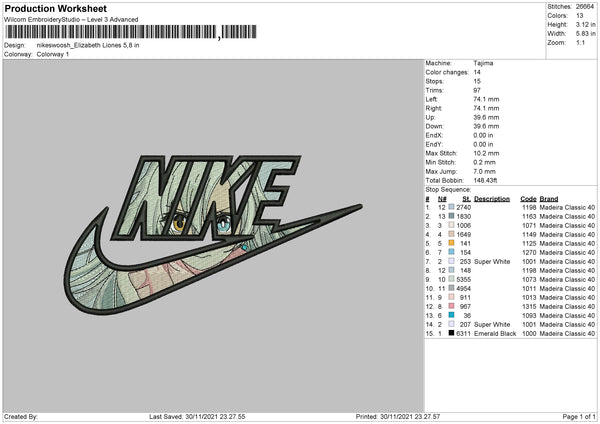Image resolution: width=600 pixels, height=424 pixels.
Task: Click the Colorway 1 value
Action: coord(53,54)
